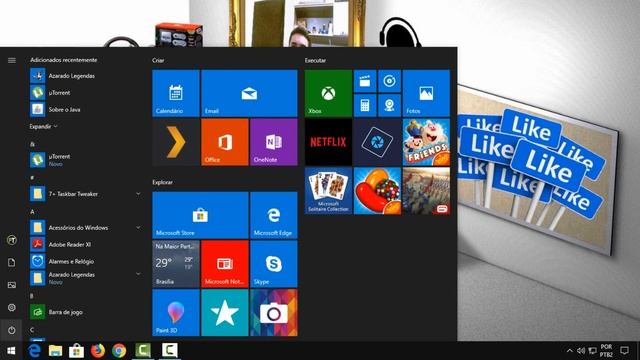Launch the Candy Crush Friends tile
This screenshot has width=640, height=360.
(426, 142)
